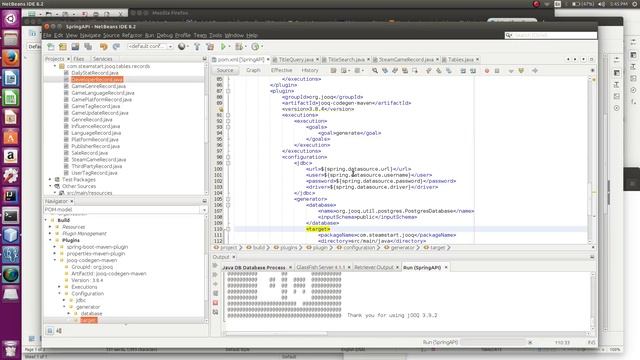Click the Source view button
The image size is (640, 360).
pyautogui.click(x=225, y=70)
